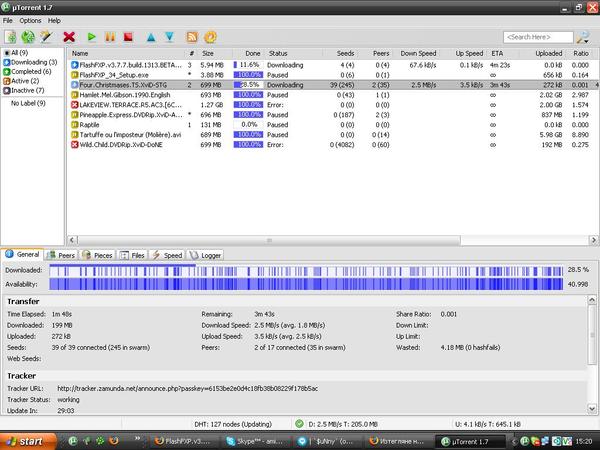Click the error icon beside LAKEVIEW.TERRACE
The image size is (600, 450).
[75, 105]
